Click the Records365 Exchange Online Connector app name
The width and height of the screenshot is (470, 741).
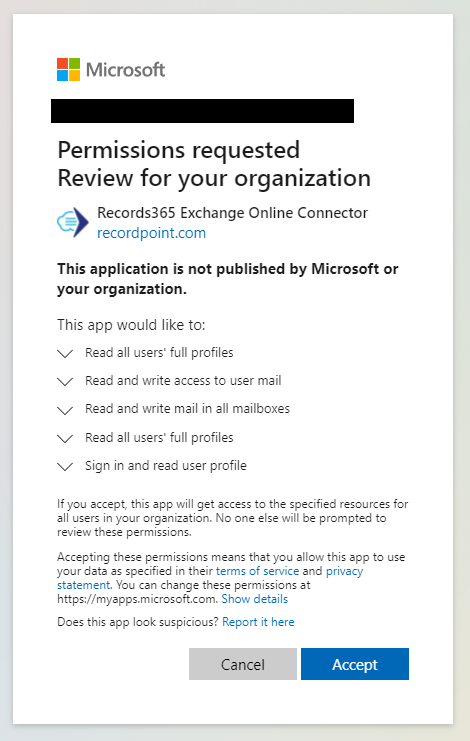click(232, 213)
